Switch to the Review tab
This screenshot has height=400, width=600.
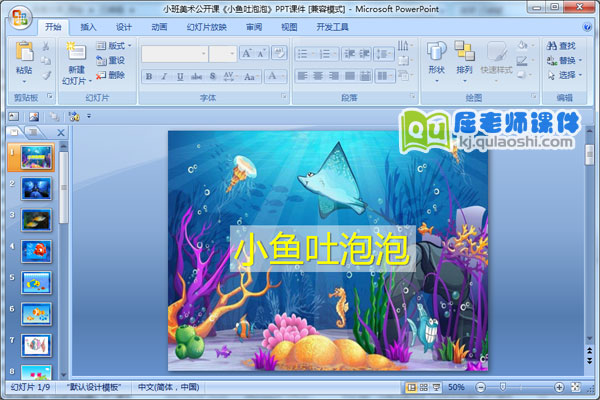coord(254,27)
